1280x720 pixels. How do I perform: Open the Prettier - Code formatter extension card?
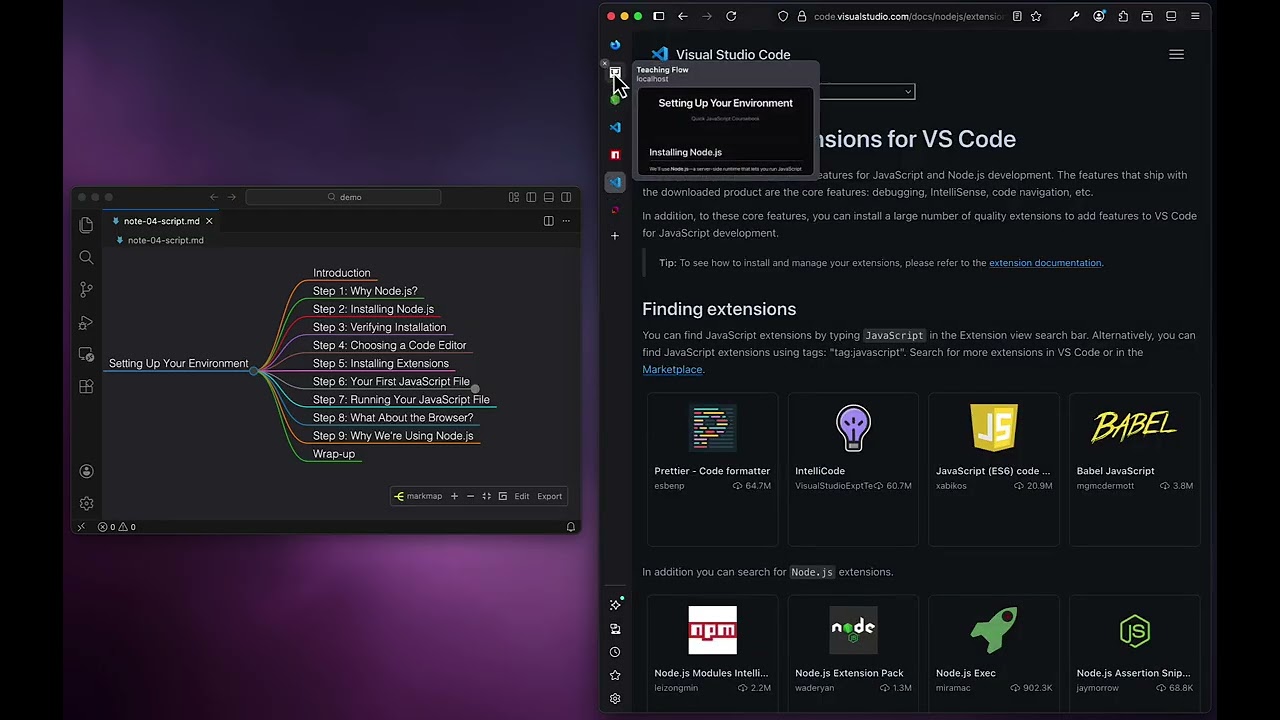[x=712, y=469]
